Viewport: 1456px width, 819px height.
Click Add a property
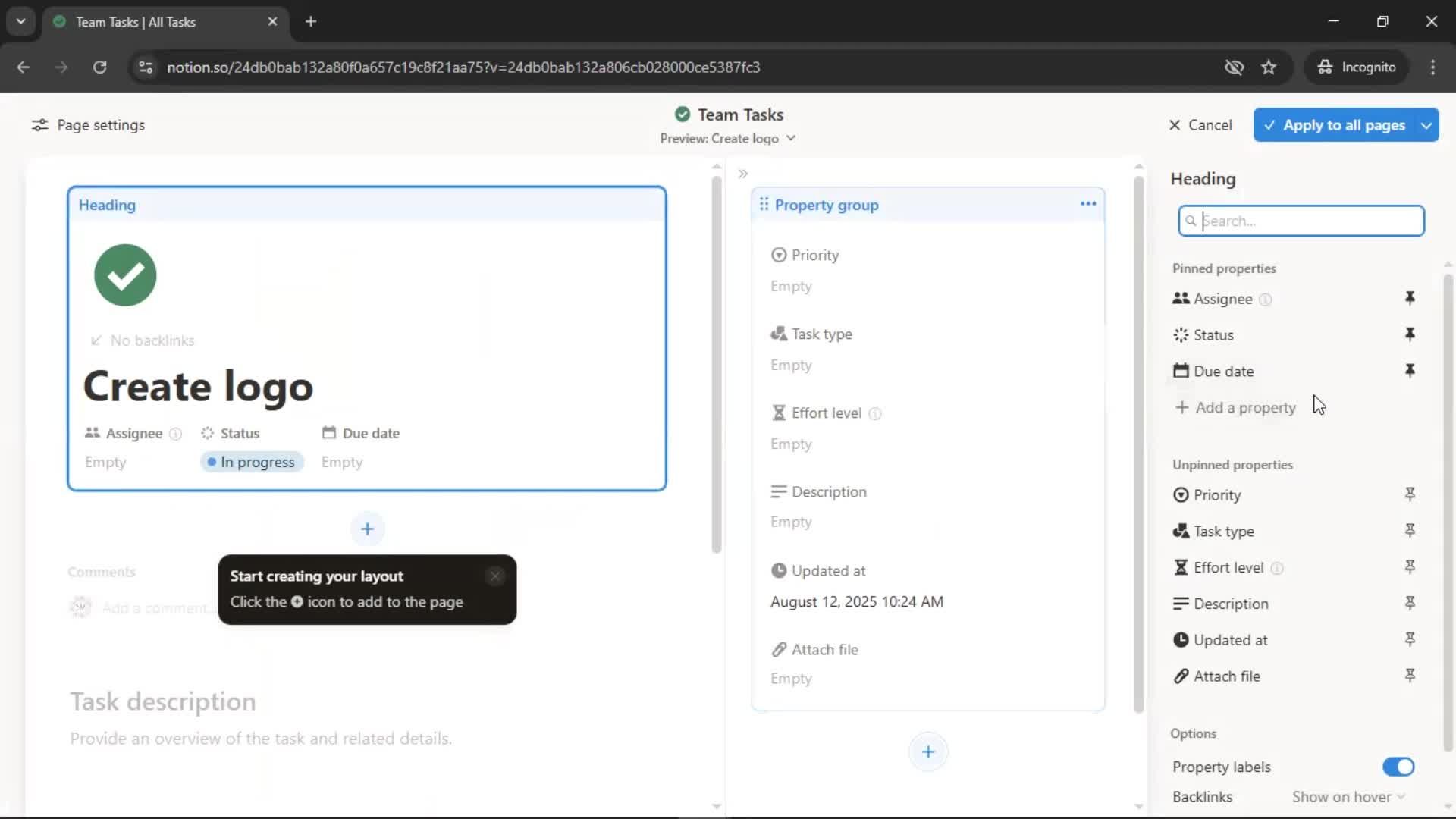click(1235, 407)
